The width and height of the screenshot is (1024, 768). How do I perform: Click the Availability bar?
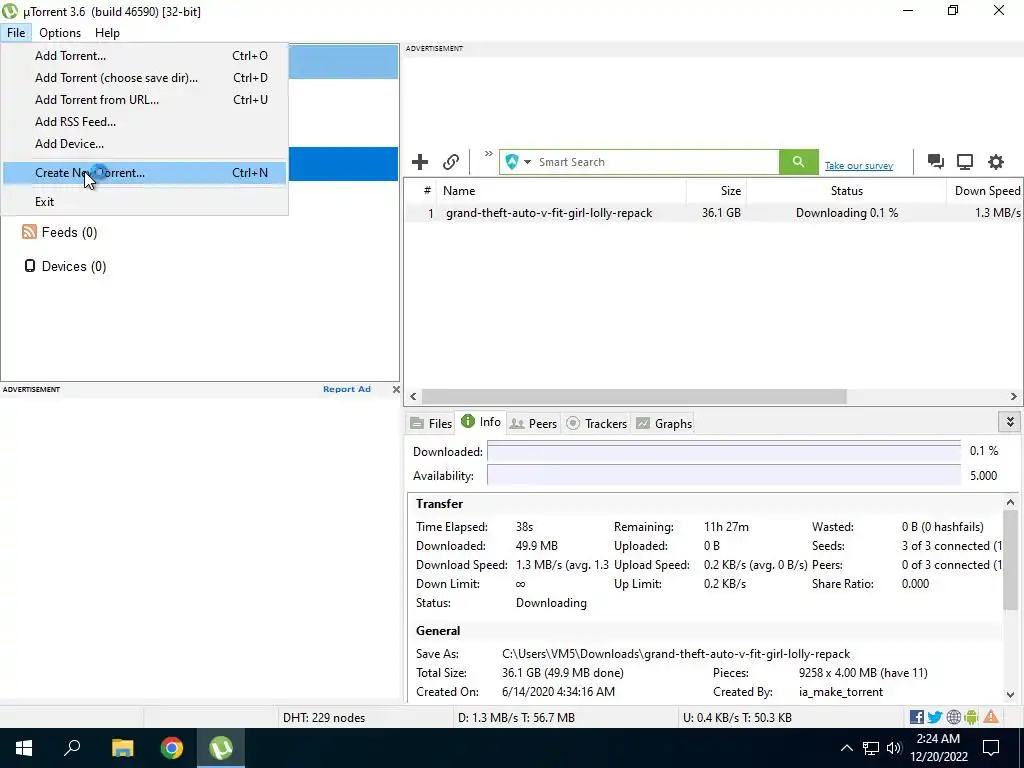click(x=724, y=475)
